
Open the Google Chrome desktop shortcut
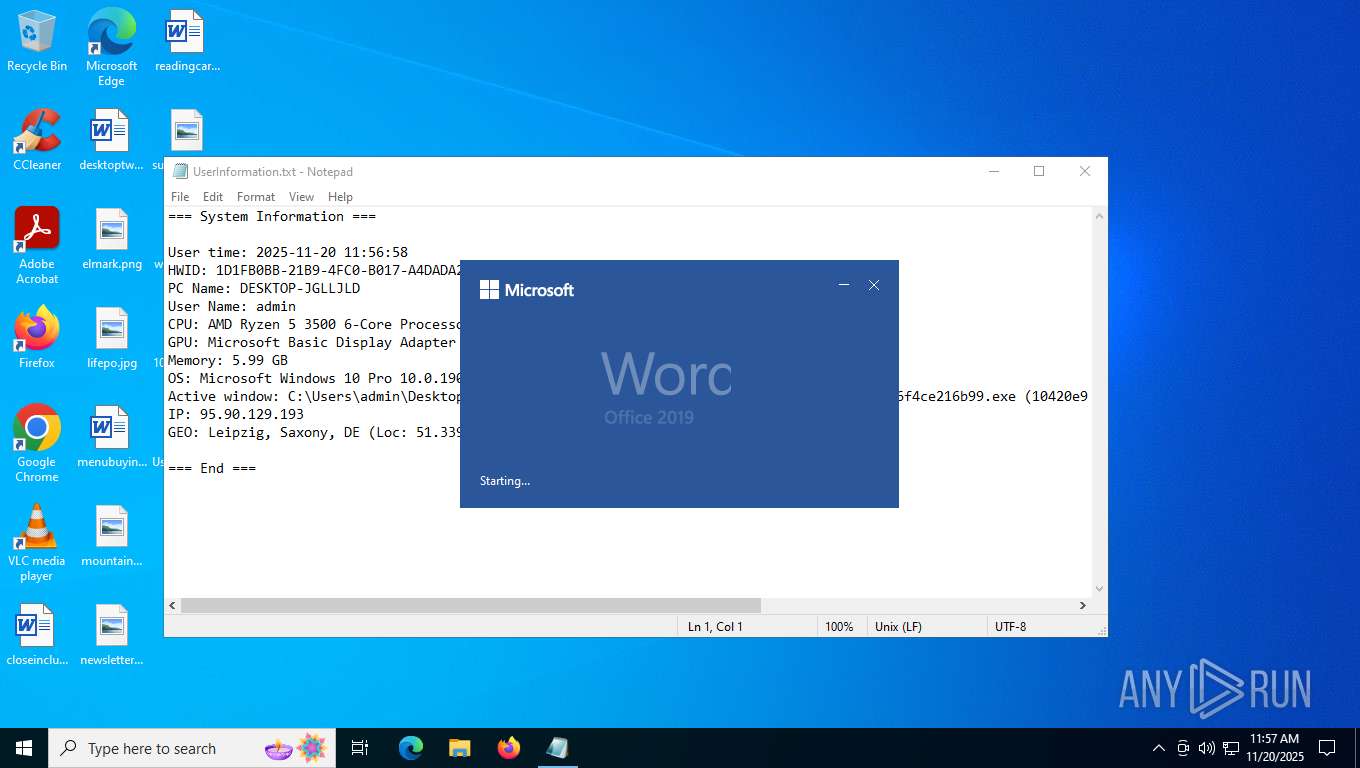point(37,444)
